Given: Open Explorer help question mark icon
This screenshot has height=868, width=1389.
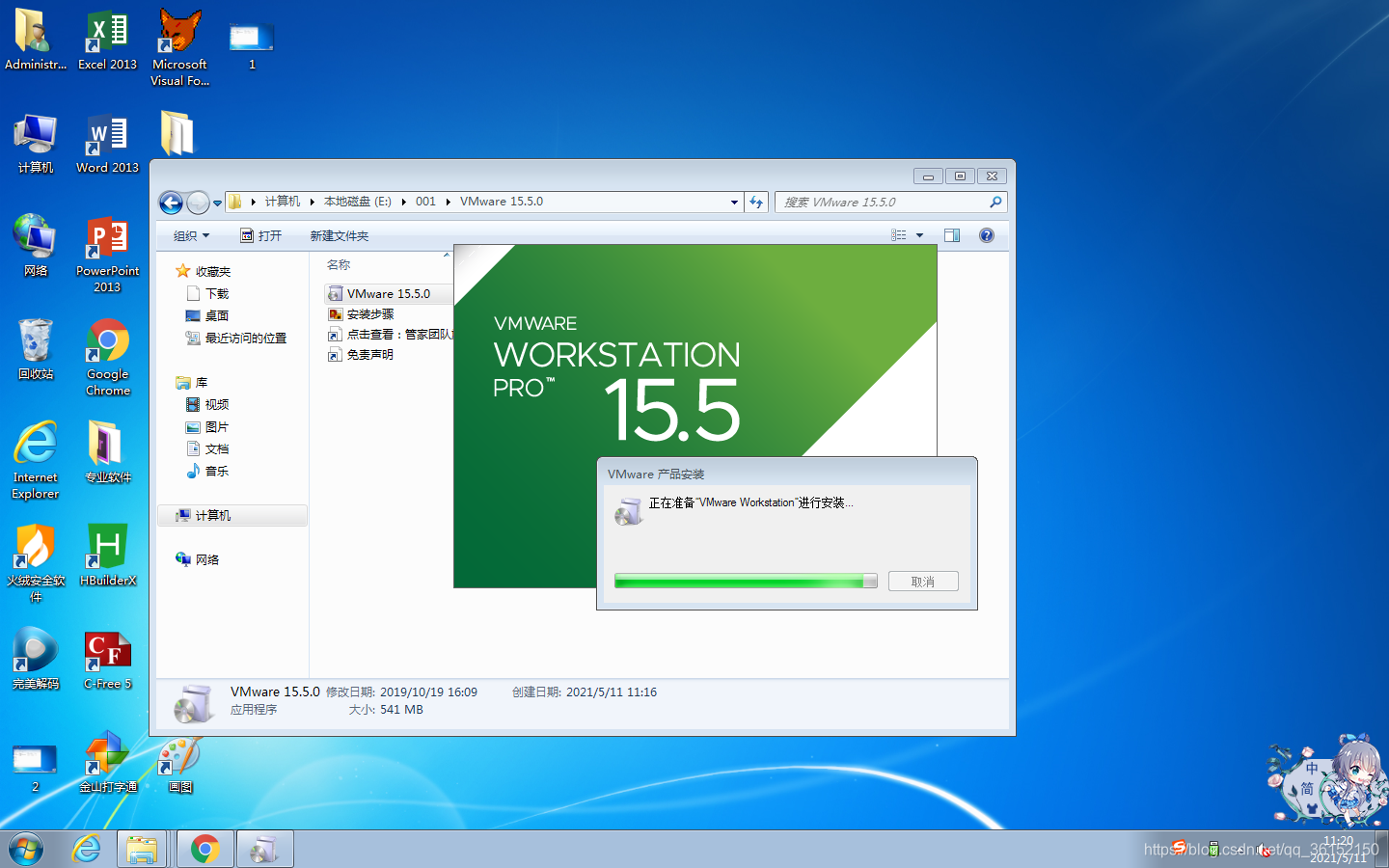Looking at the screenshot, I should pos(986,235).
